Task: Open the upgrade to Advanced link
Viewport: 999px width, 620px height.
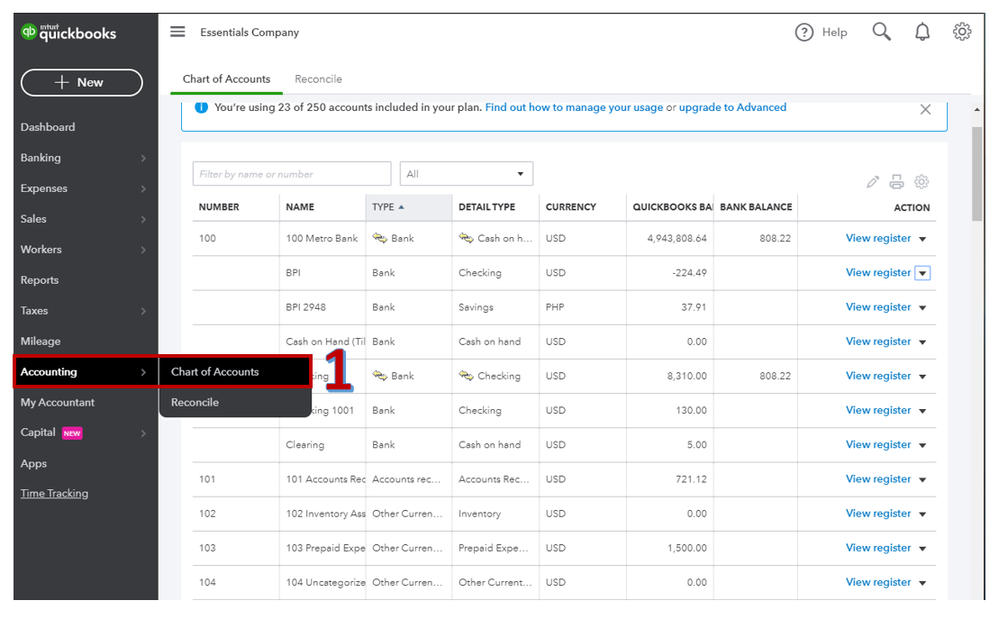Action: coord(732,108)
